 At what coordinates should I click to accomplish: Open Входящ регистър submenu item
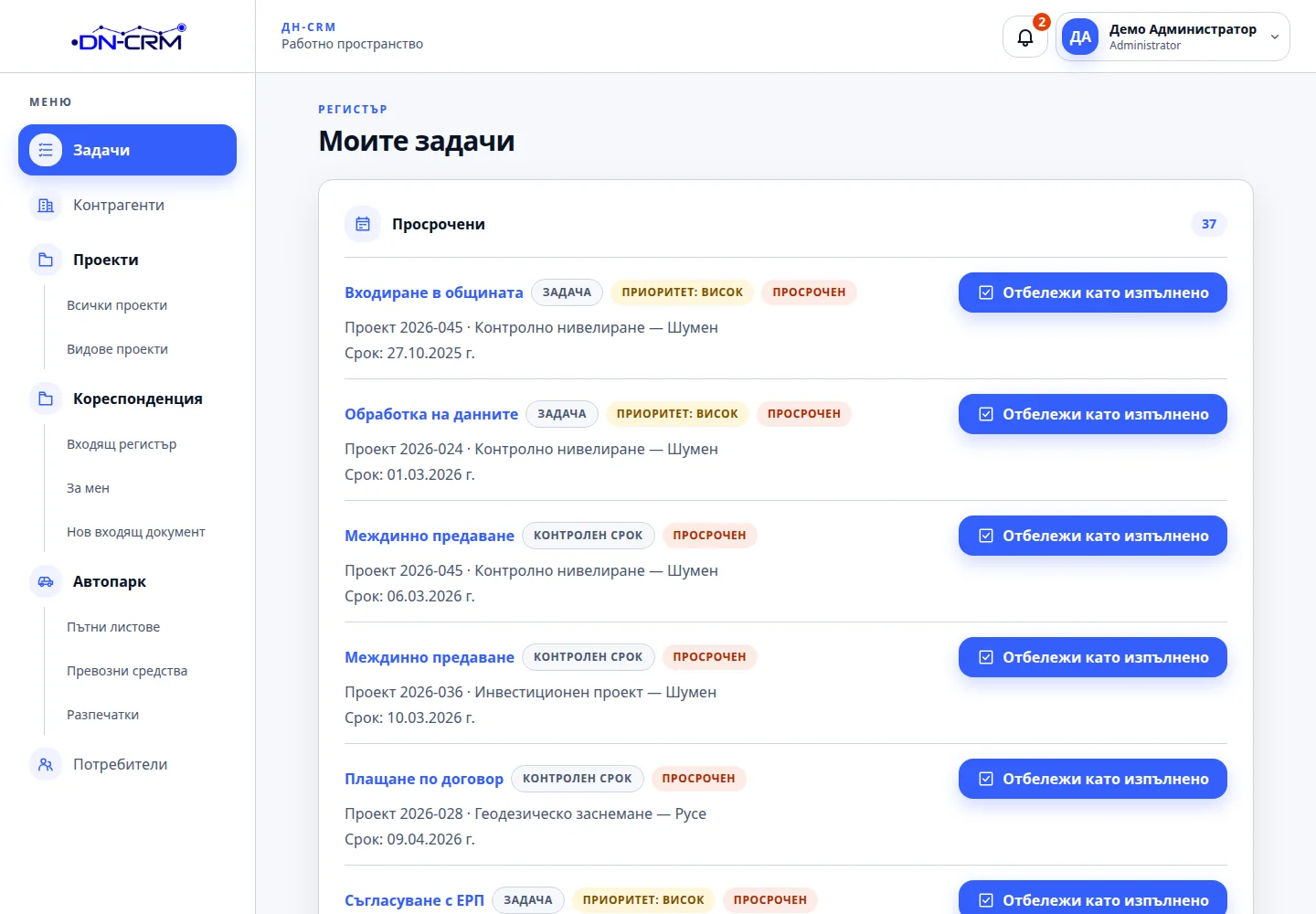point(122,444)
